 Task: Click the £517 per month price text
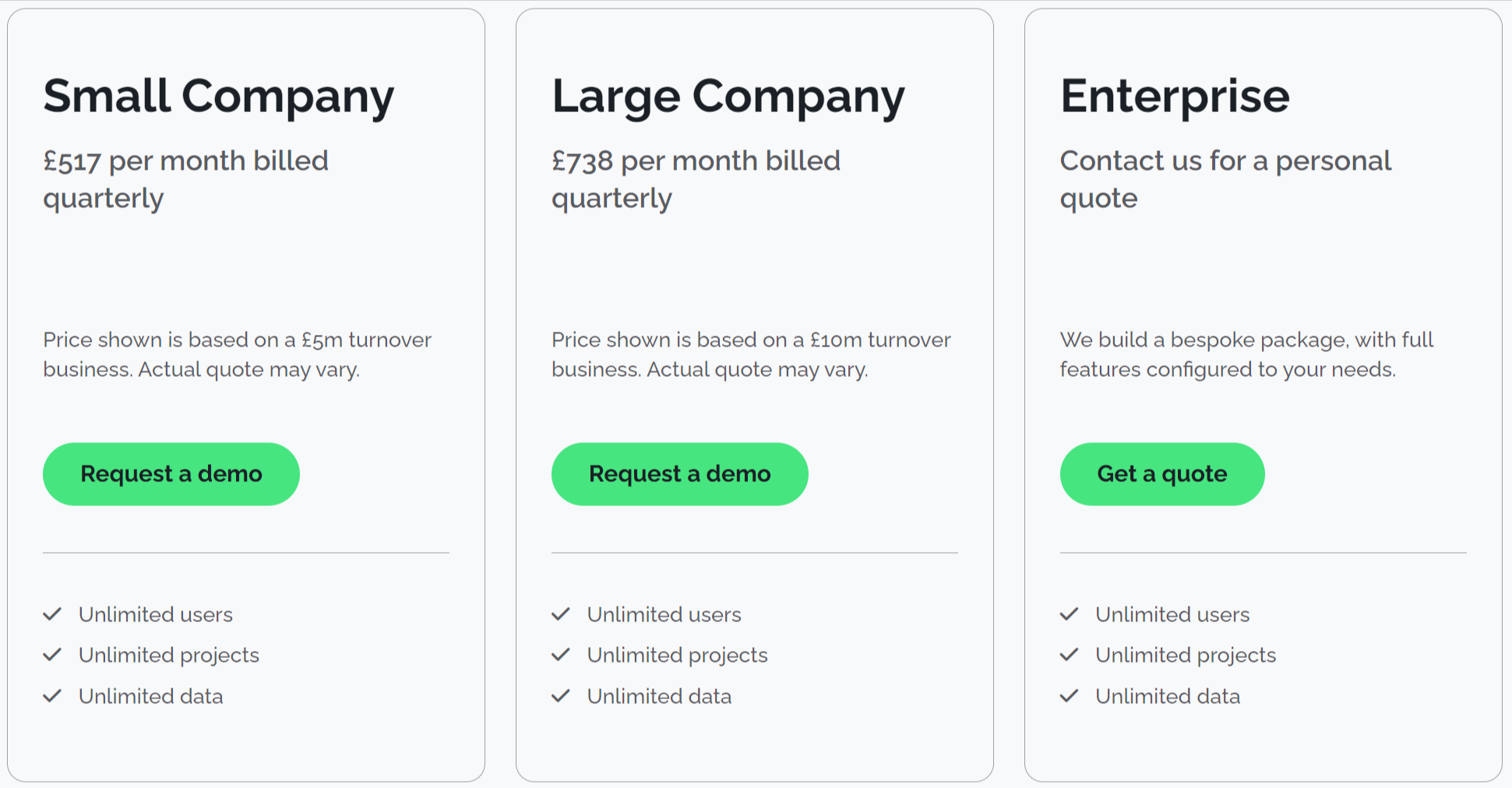[185, 178]
